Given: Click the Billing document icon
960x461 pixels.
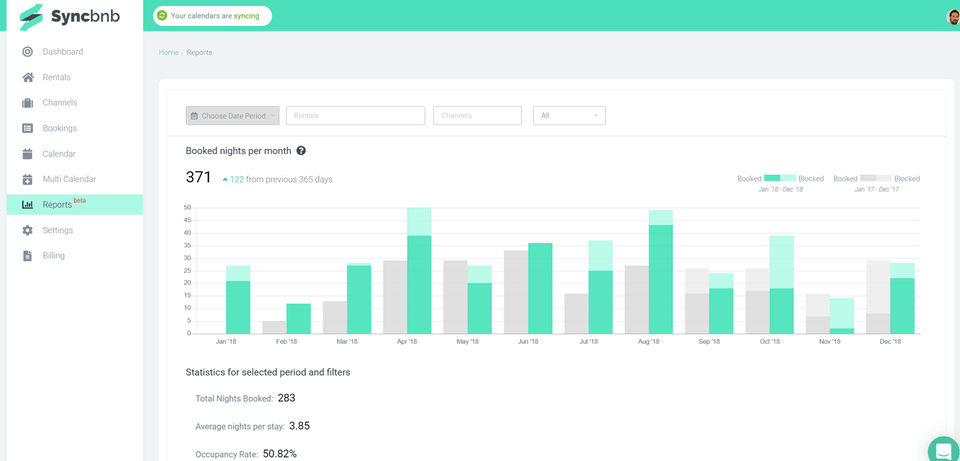Looking at the screenshot, I should coord(28,256).
